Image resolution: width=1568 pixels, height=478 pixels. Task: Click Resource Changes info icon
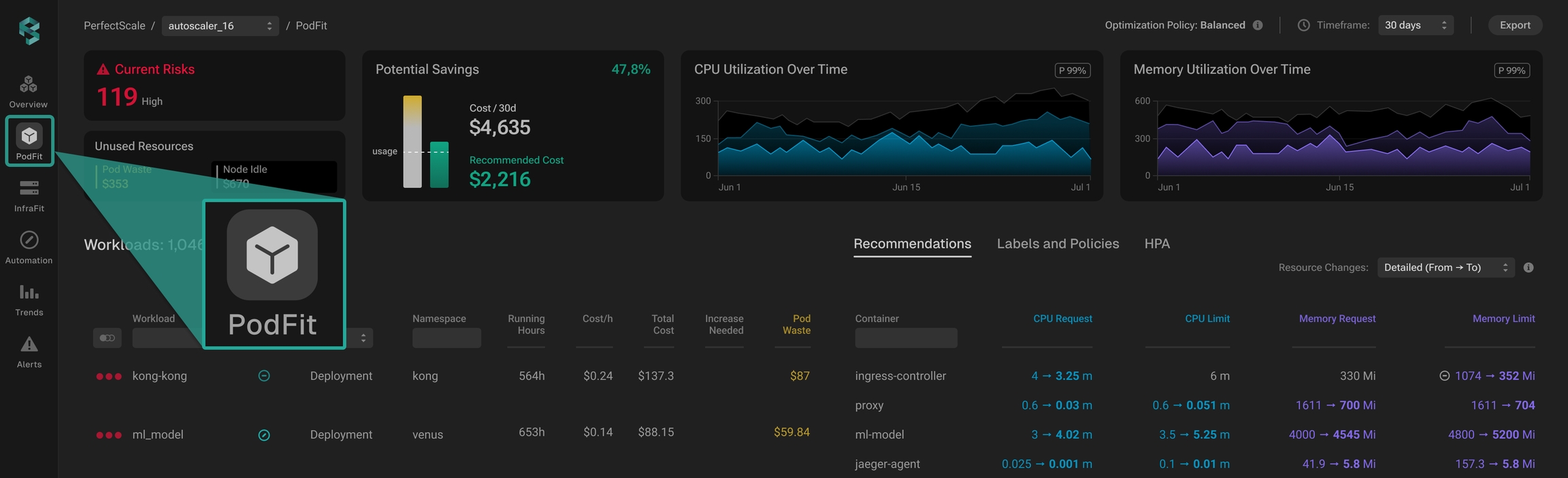pyautogui.click(x=1529, y=268)
